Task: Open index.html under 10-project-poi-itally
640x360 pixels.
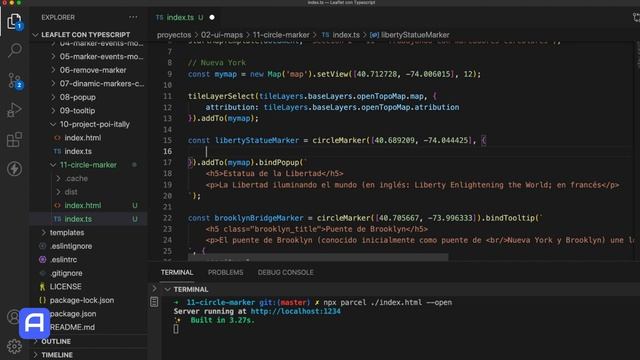Action: 82,138
